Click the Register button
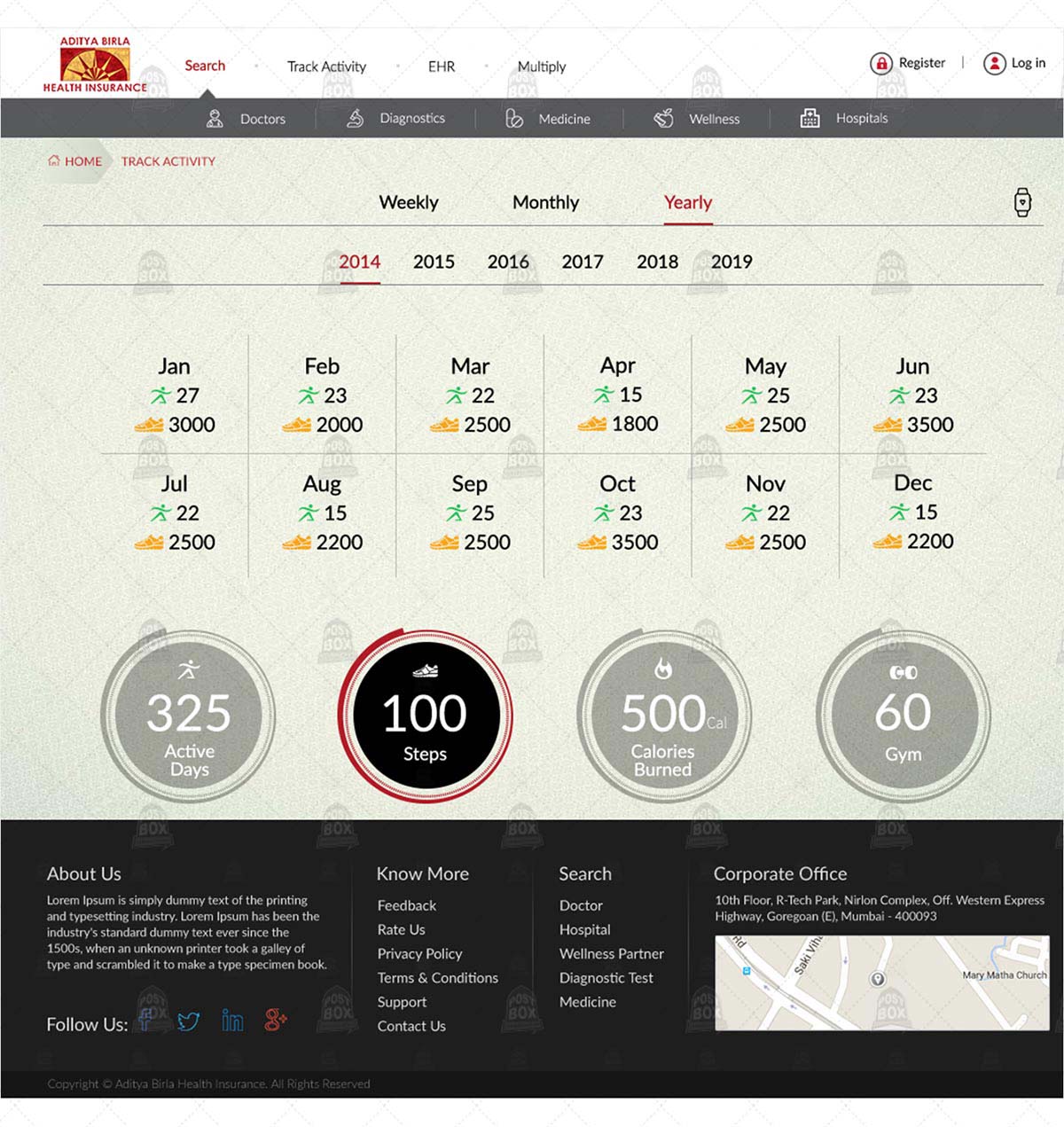Image resolution: width=1064 pixels, height=1127 pixels. [x=910, y=62]
